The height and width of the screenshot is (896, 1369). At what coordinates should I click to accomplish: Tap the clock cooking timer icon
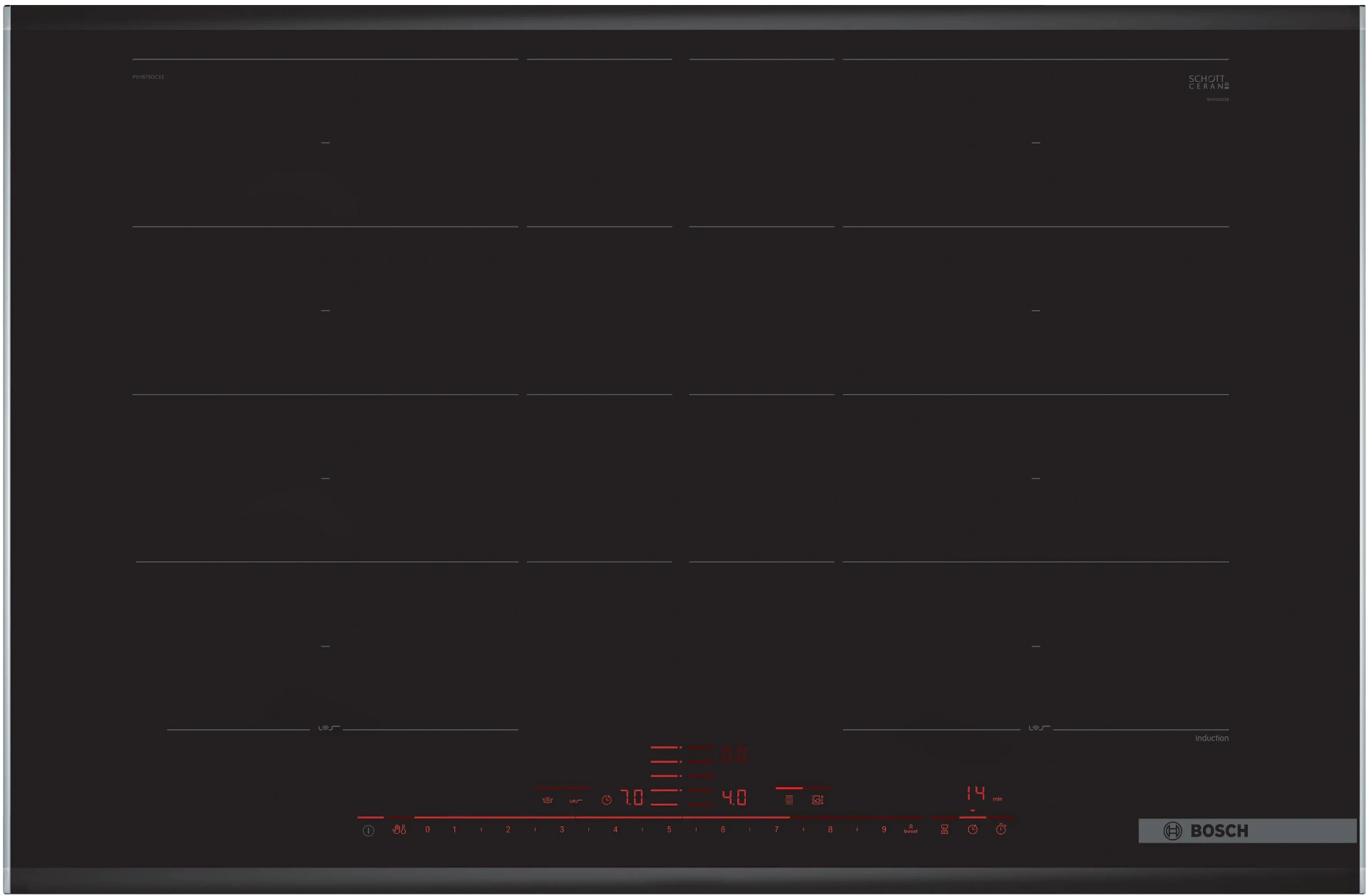[973, 830]
